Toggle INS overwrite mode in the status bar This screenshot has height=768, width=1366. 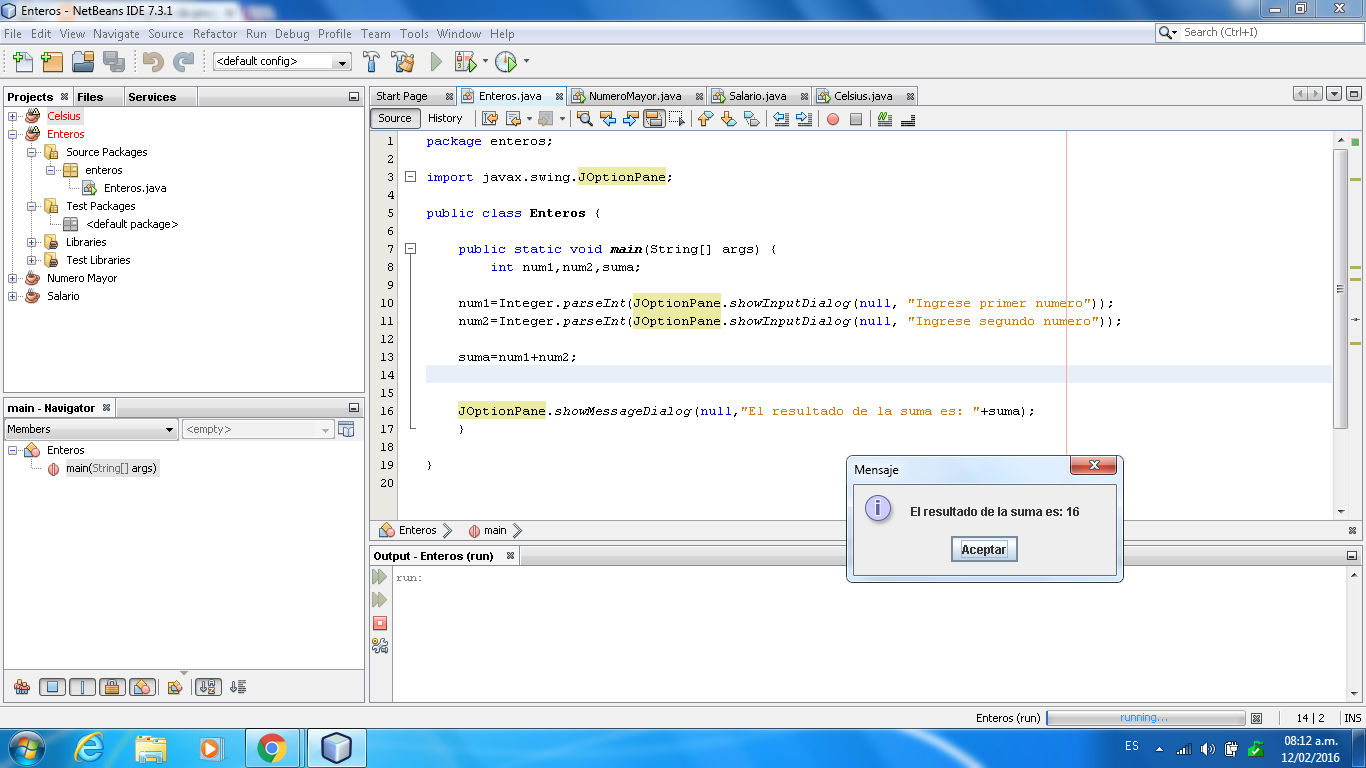tap(1350, 718)
